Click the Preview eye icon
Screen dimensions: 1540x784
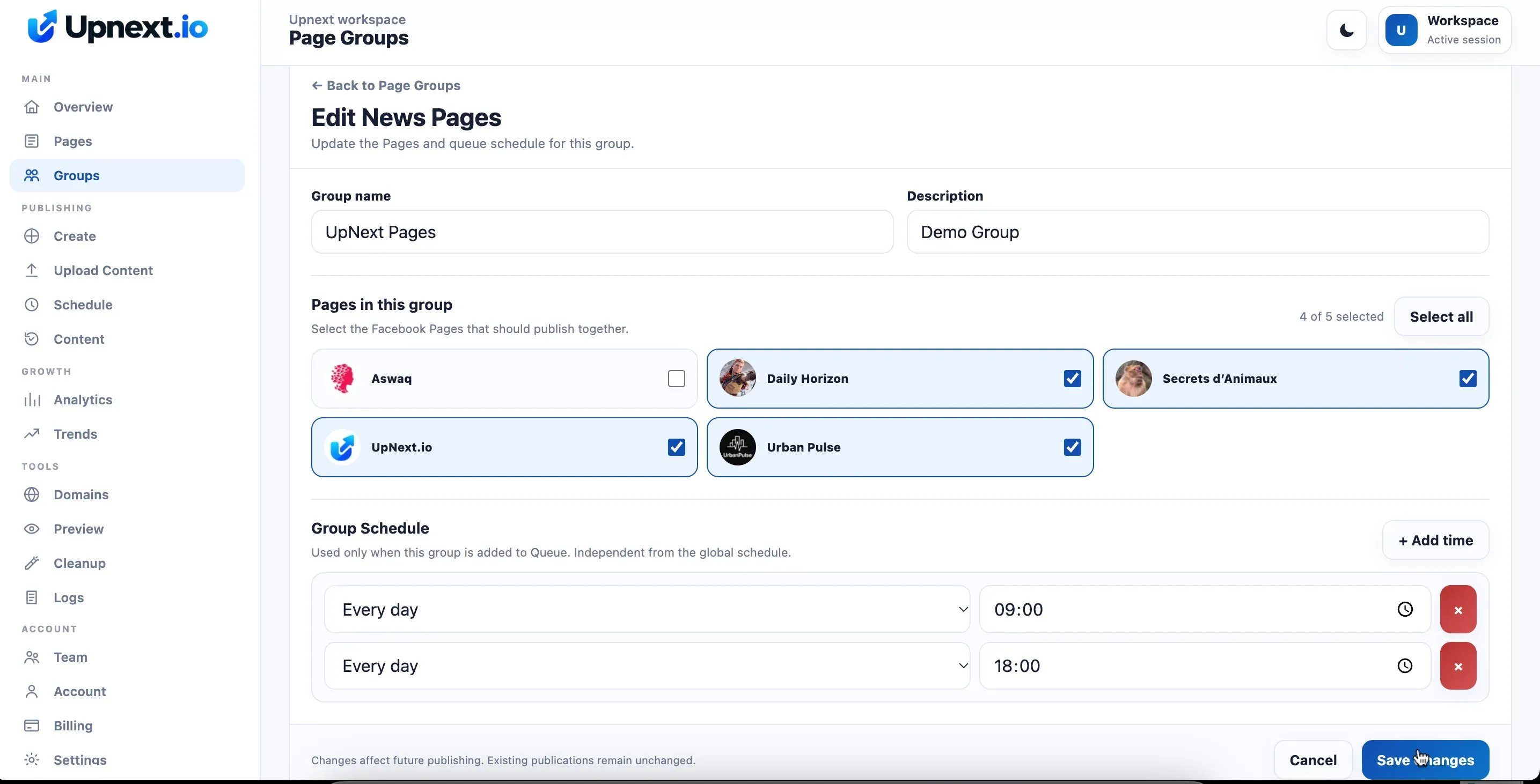click(32, 529)
